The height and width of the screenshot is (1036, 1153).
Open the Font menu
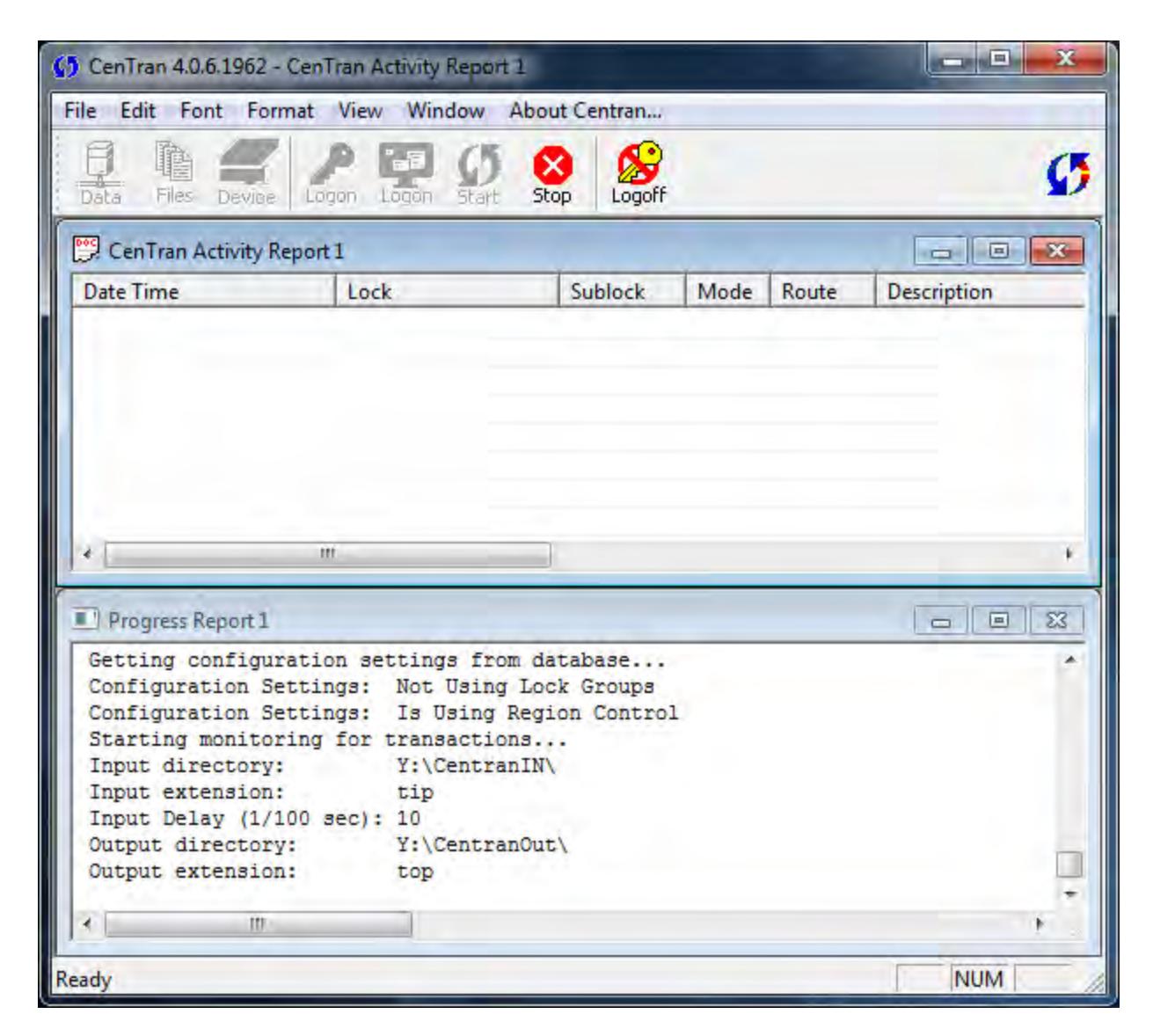click(x=201, y=111)
